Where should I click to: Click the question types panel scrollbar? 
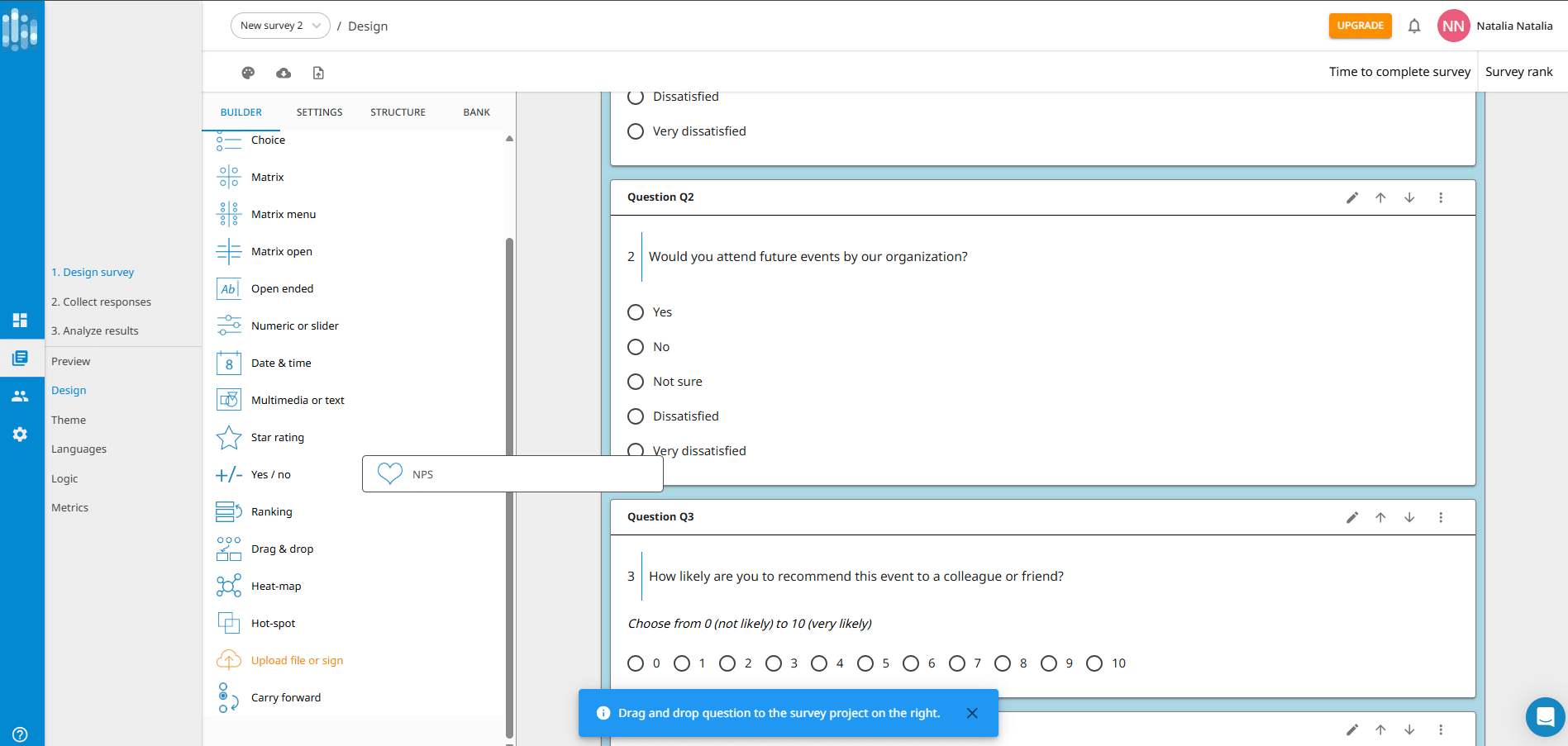click(509, 487)
